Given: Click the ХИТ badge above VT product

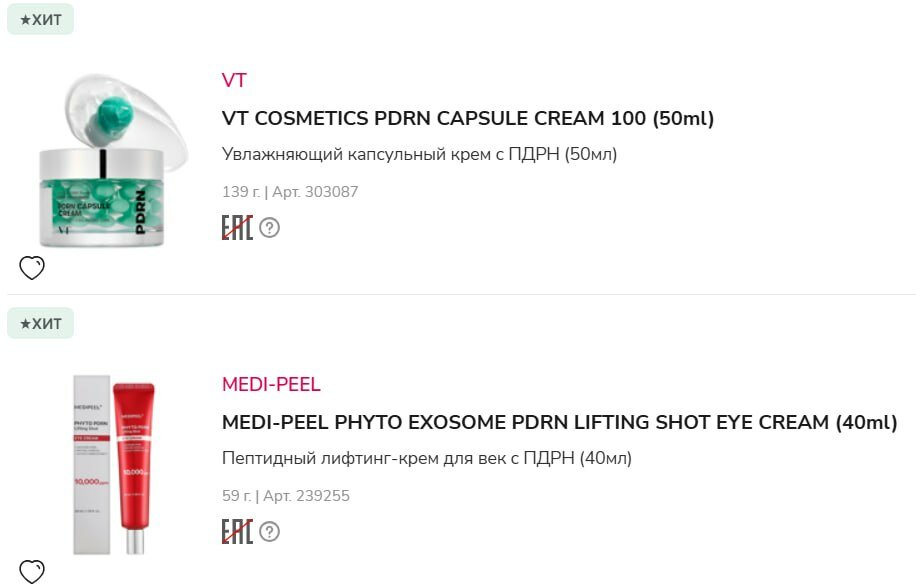Looking at the screenshot, I should tap(41, 19).
